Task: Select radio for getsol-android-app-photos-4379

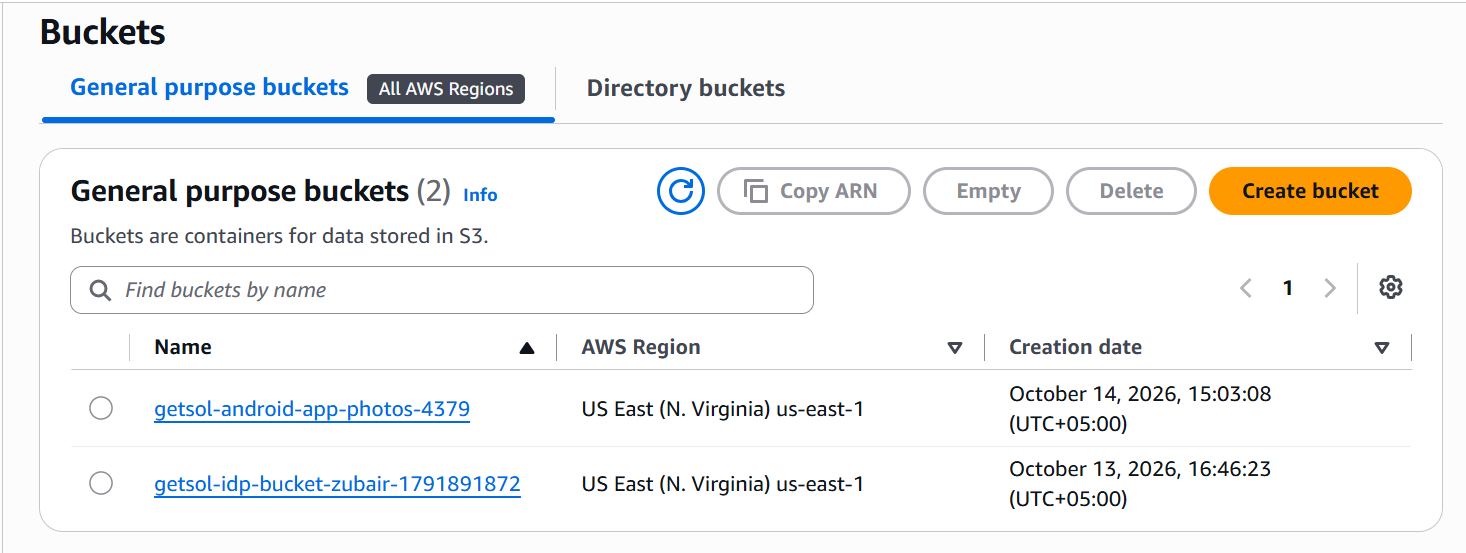Action: (x=101, y=408)
